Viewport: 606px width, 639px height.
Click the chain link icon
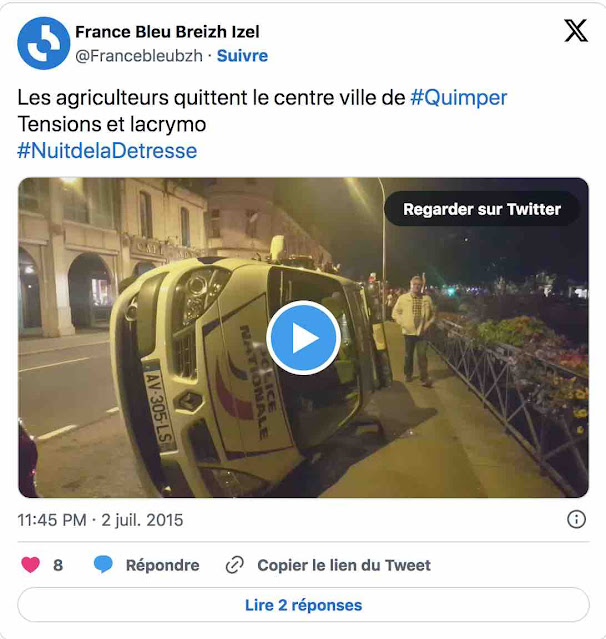(235, 565)
